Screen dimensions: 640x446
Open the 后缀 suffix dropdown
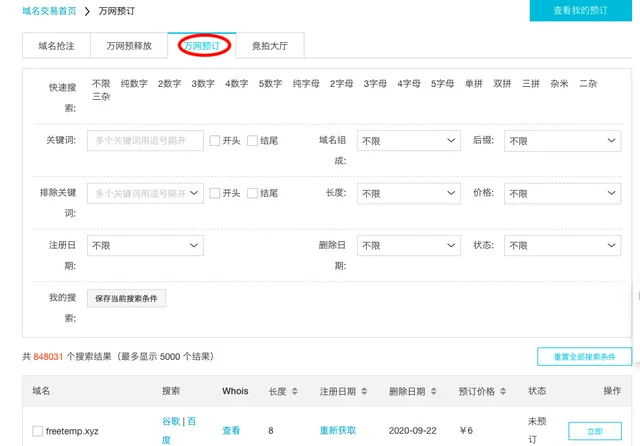coord(562,141)
